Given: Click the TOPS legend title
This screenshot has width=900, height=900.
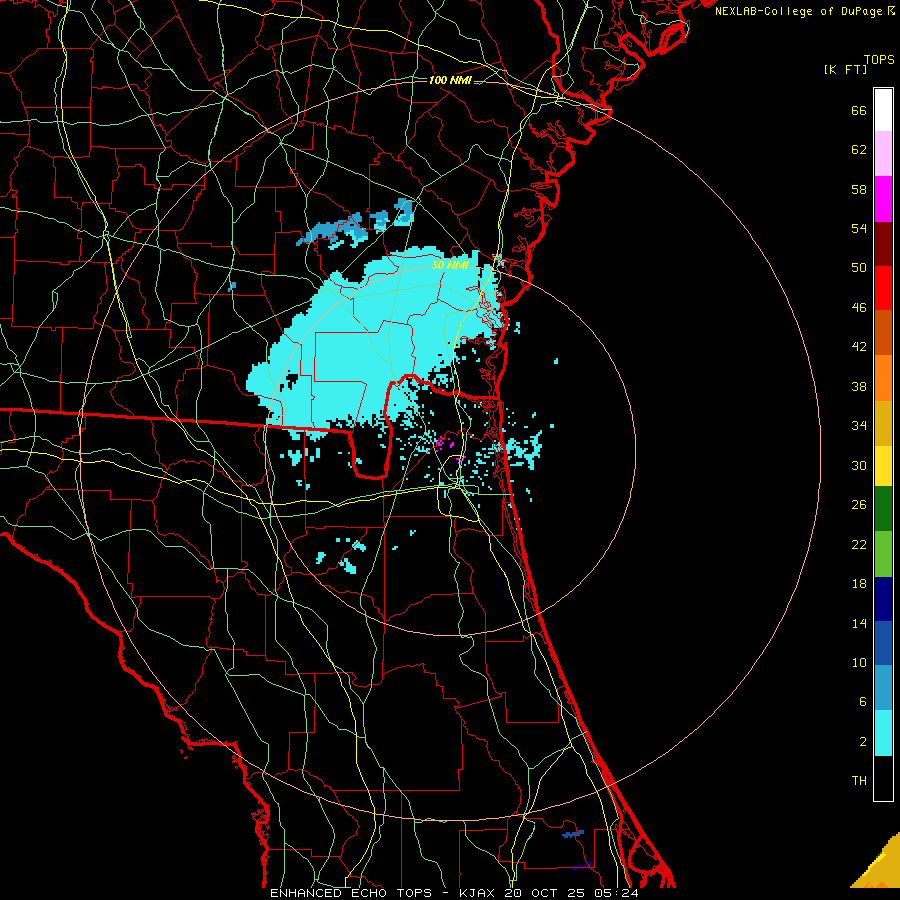Looking at the screenshot, I should pos(879,59).
